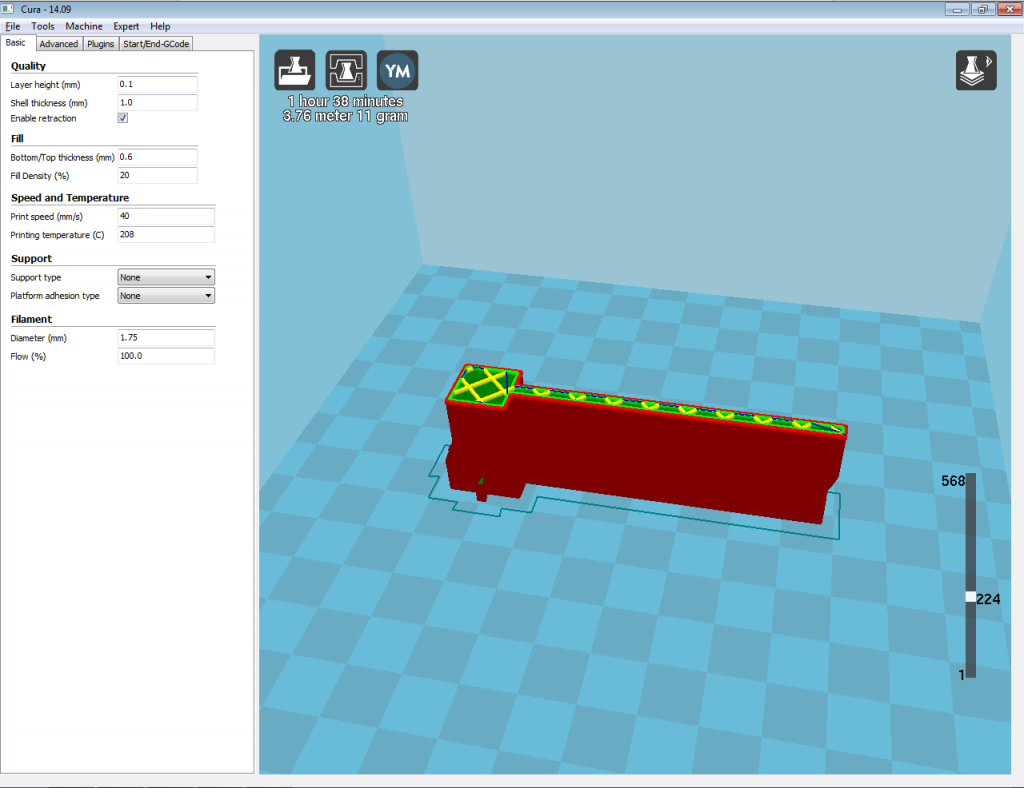
Task: Open the Expert menu
Action: [x=126, y=26]
